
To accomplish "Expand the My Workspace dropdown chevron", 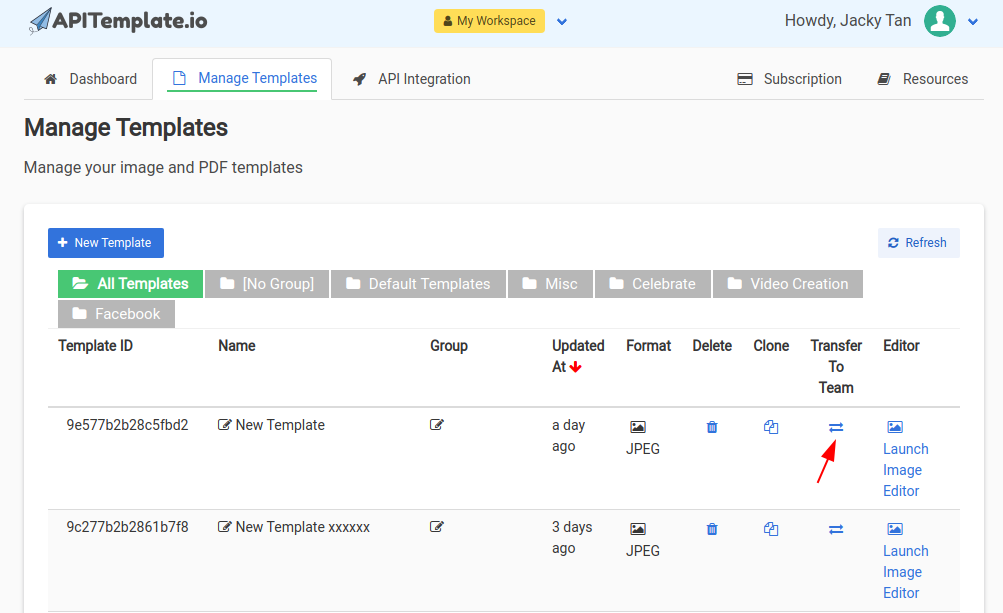I will coord(562,21).
